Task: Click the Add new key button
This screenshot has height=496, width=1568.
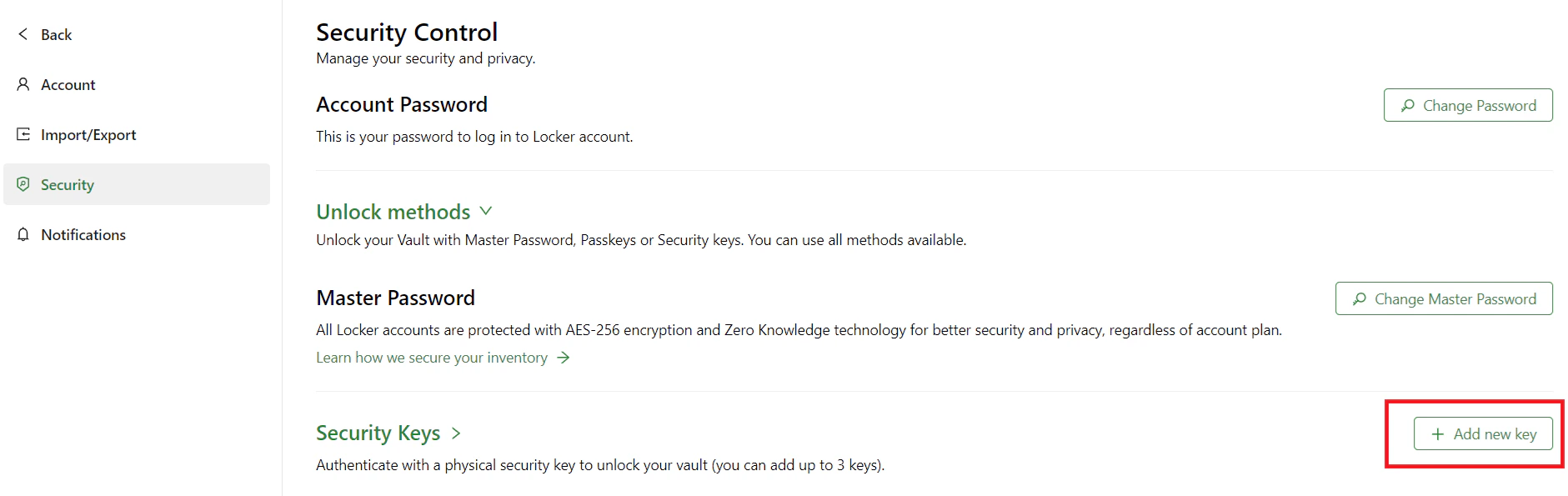Action: click(1483, 433)
